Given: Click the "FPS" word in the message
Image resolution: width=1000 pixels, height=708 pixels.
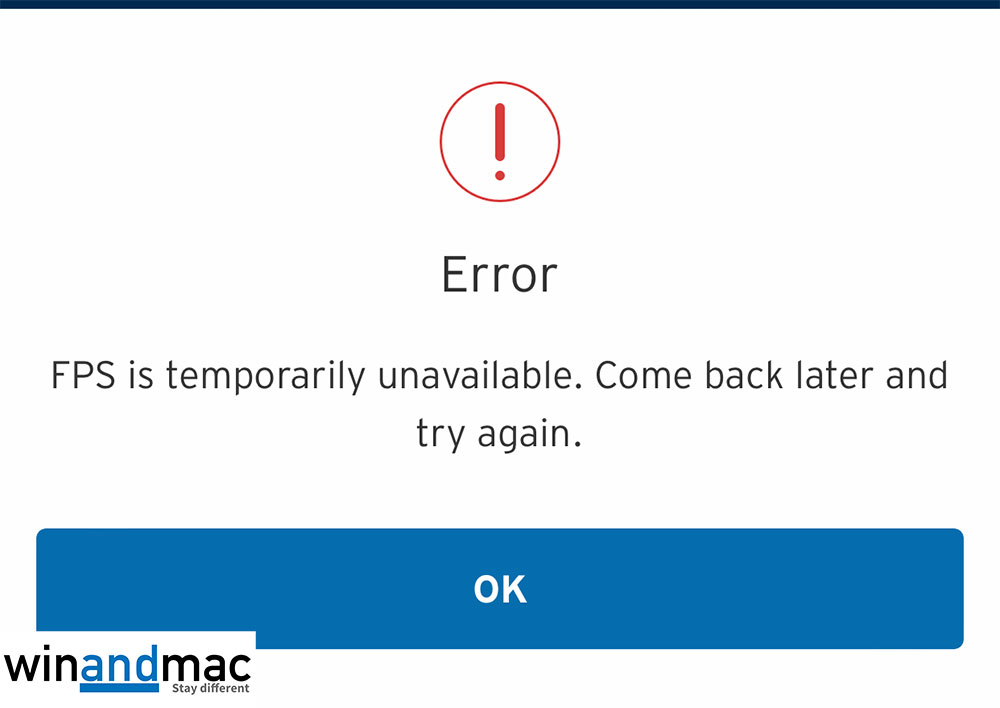Looking at the screenshot, I should 84,375.
